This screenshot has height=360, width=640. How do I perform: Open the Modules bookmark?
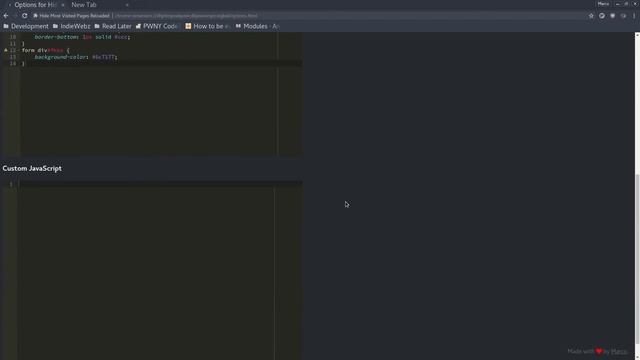point(257,26)
